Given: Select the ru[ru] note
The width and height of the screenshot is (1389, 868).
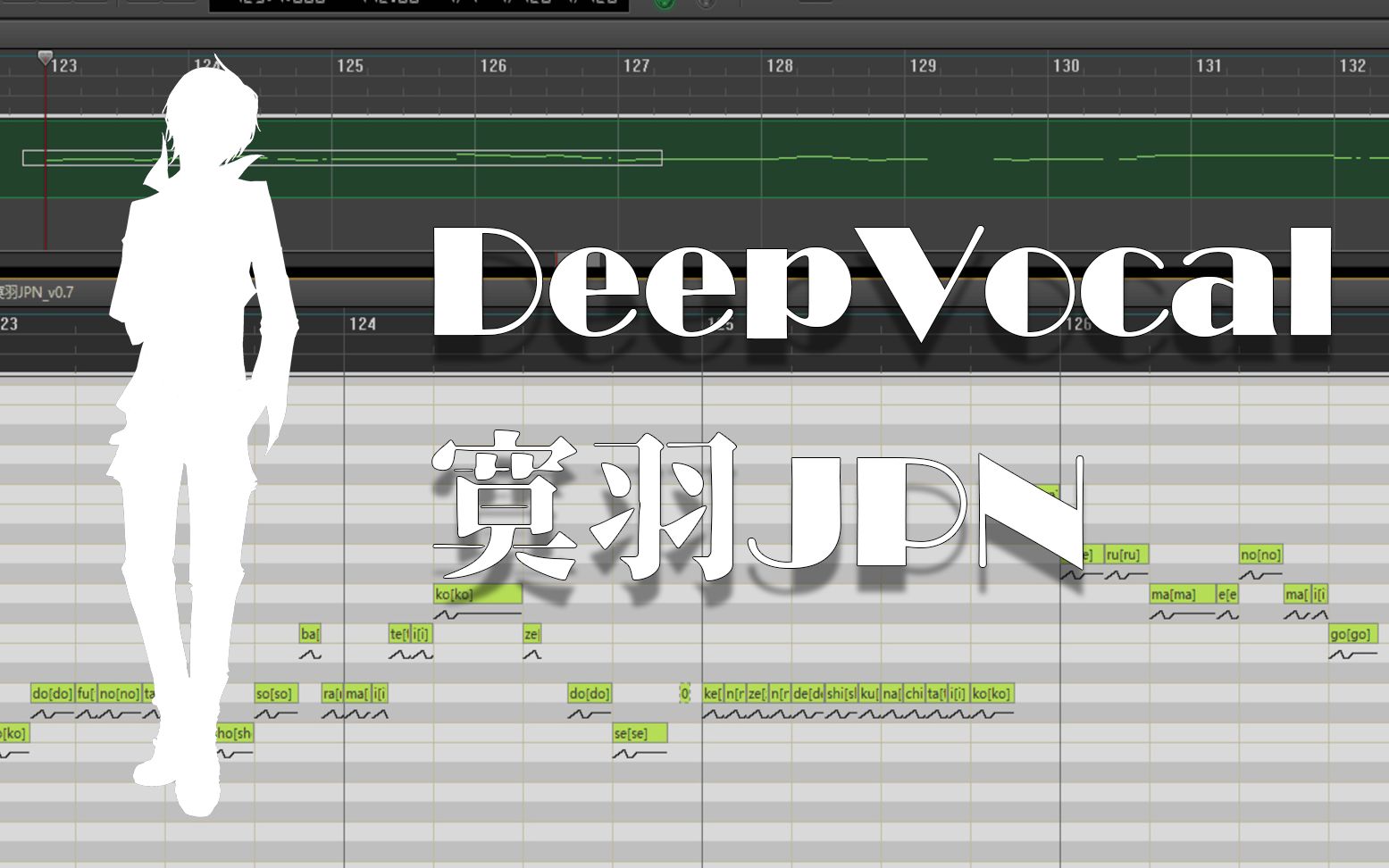Looking at the screenshot, I should (x=1125, y=555).
